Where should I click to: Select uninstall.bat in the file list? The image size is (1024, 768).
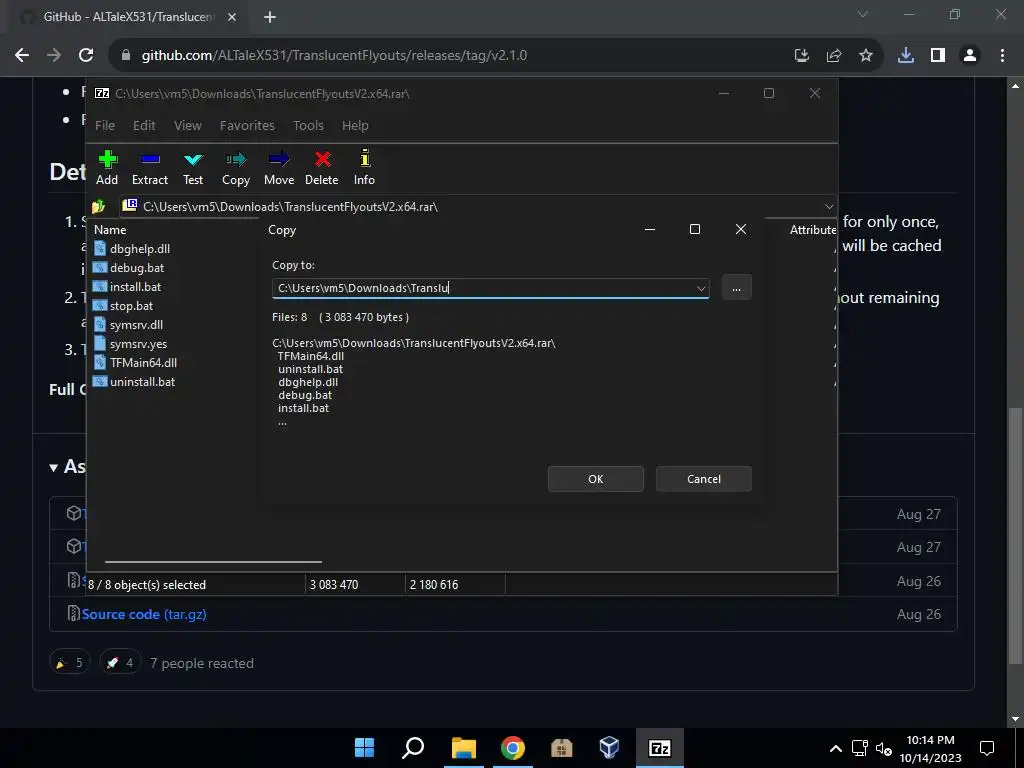click(135, 381)
